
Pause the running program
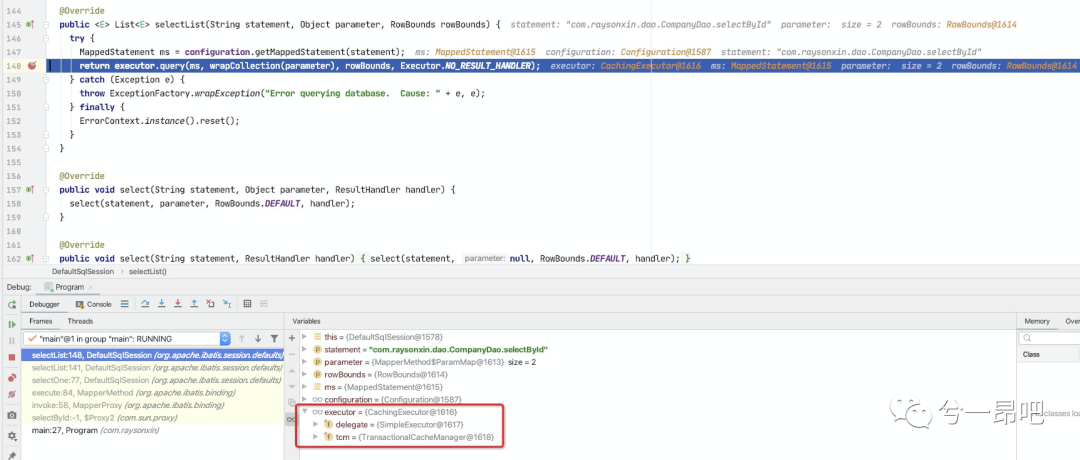(12, 341)
